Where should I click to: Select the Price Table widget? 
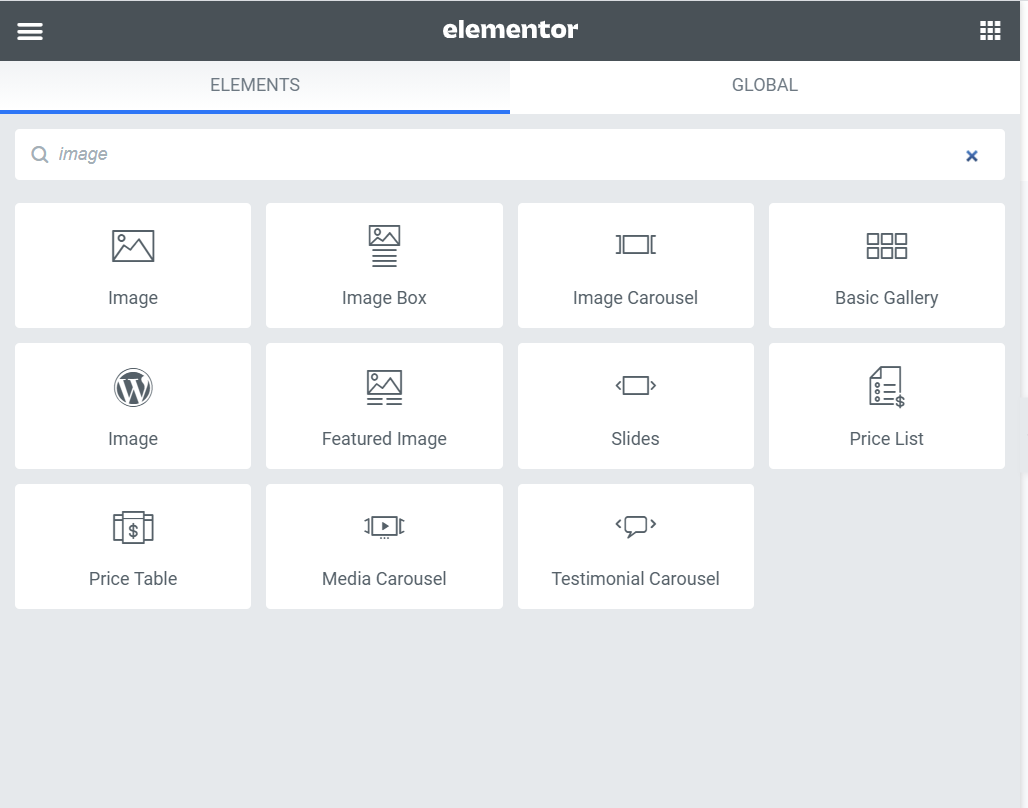133,546
